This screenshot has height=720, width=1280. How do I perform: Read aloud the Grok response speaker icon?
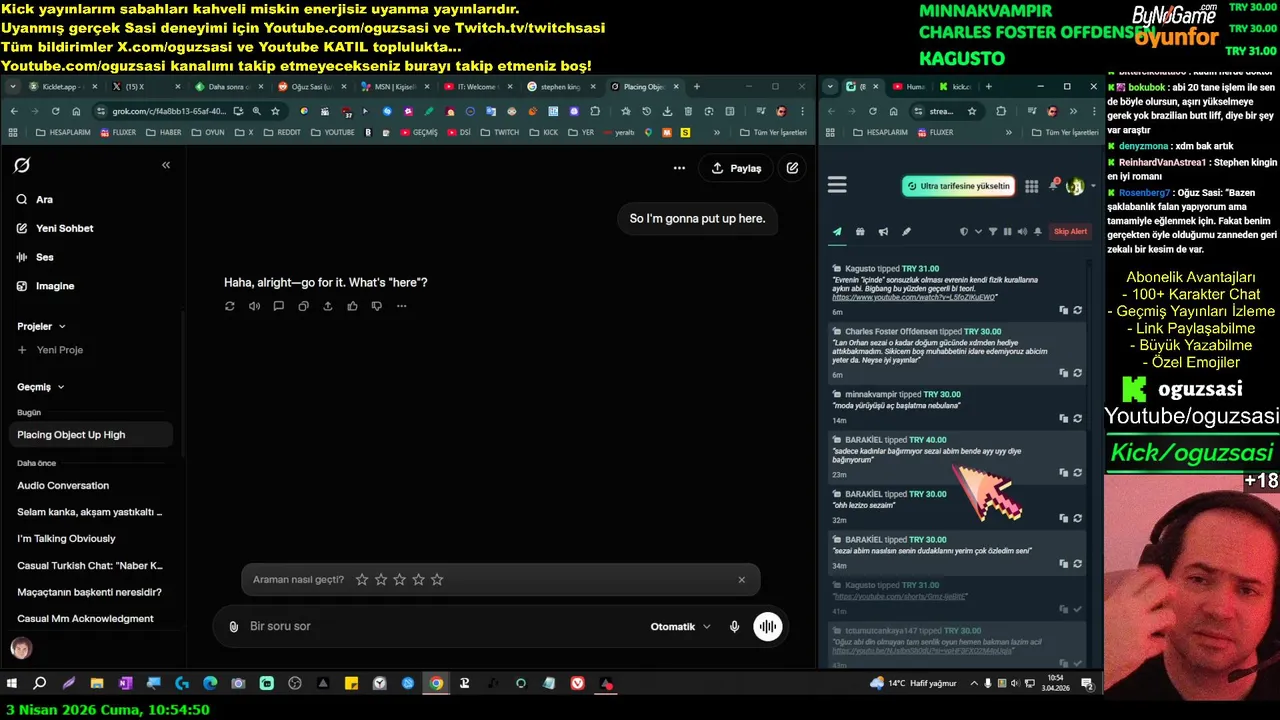254,306
